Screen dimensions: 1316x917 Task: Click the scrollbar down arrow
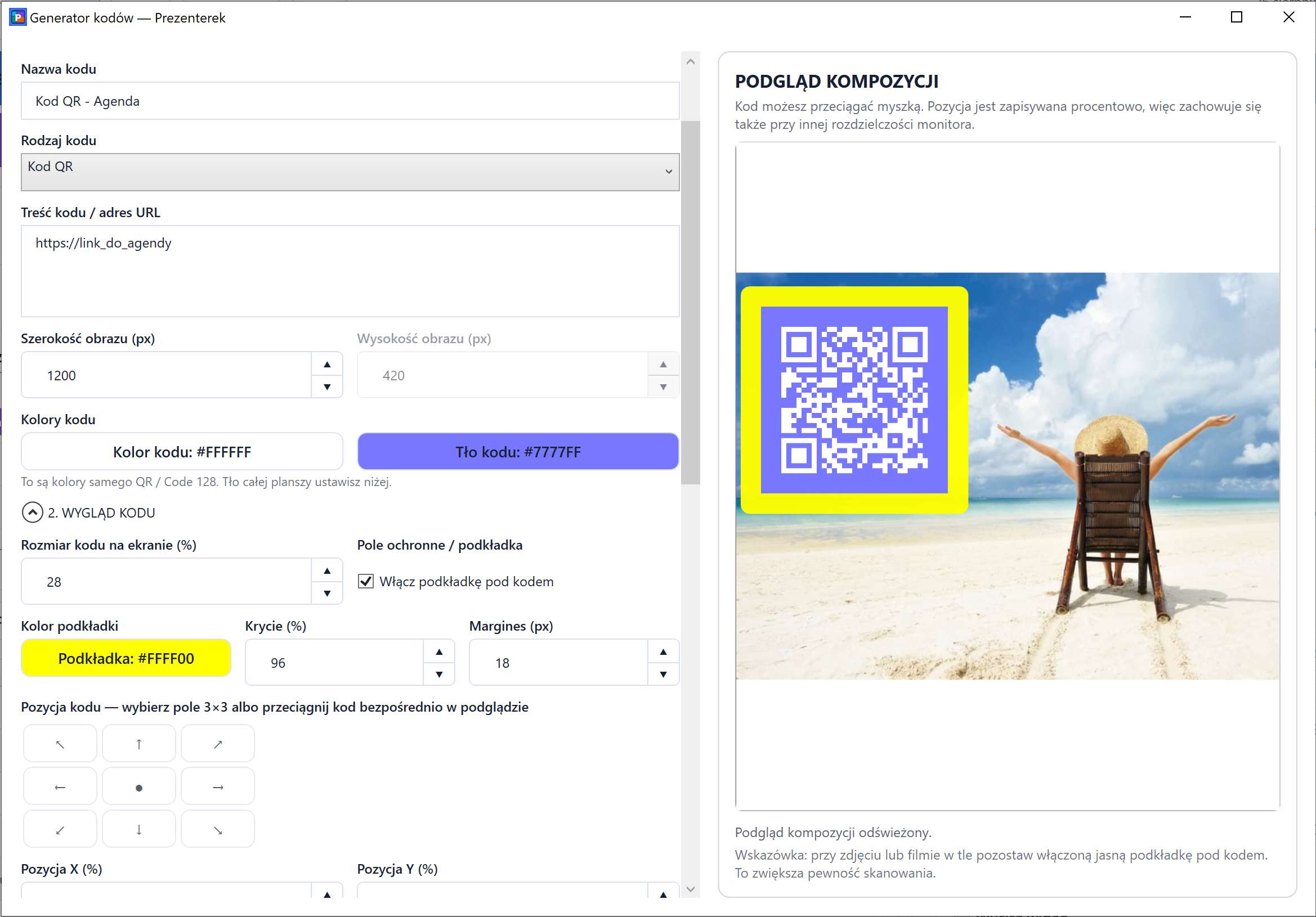click(691, 889)
